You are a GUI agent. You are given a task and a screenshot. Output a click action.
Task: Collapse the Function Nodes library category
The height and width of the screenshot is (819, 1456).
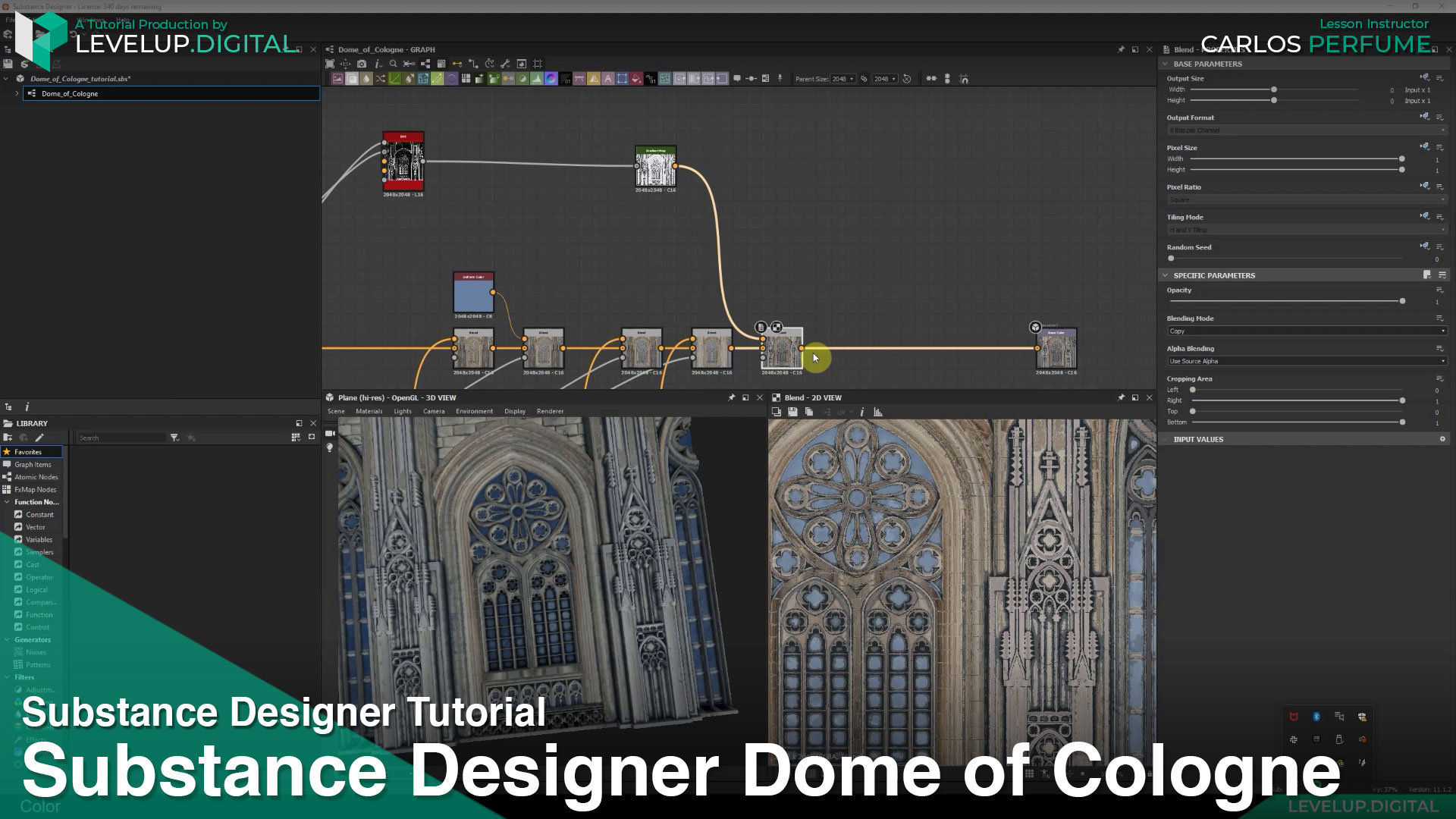click(7, 502)
